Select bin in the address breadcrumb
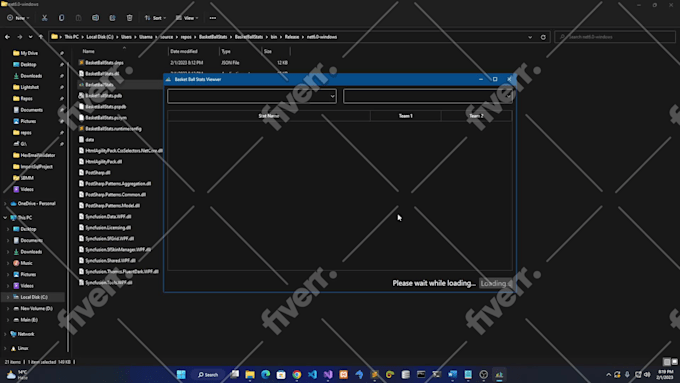The width and height of the screenshot is (680, 383). [x=274, y=37]
